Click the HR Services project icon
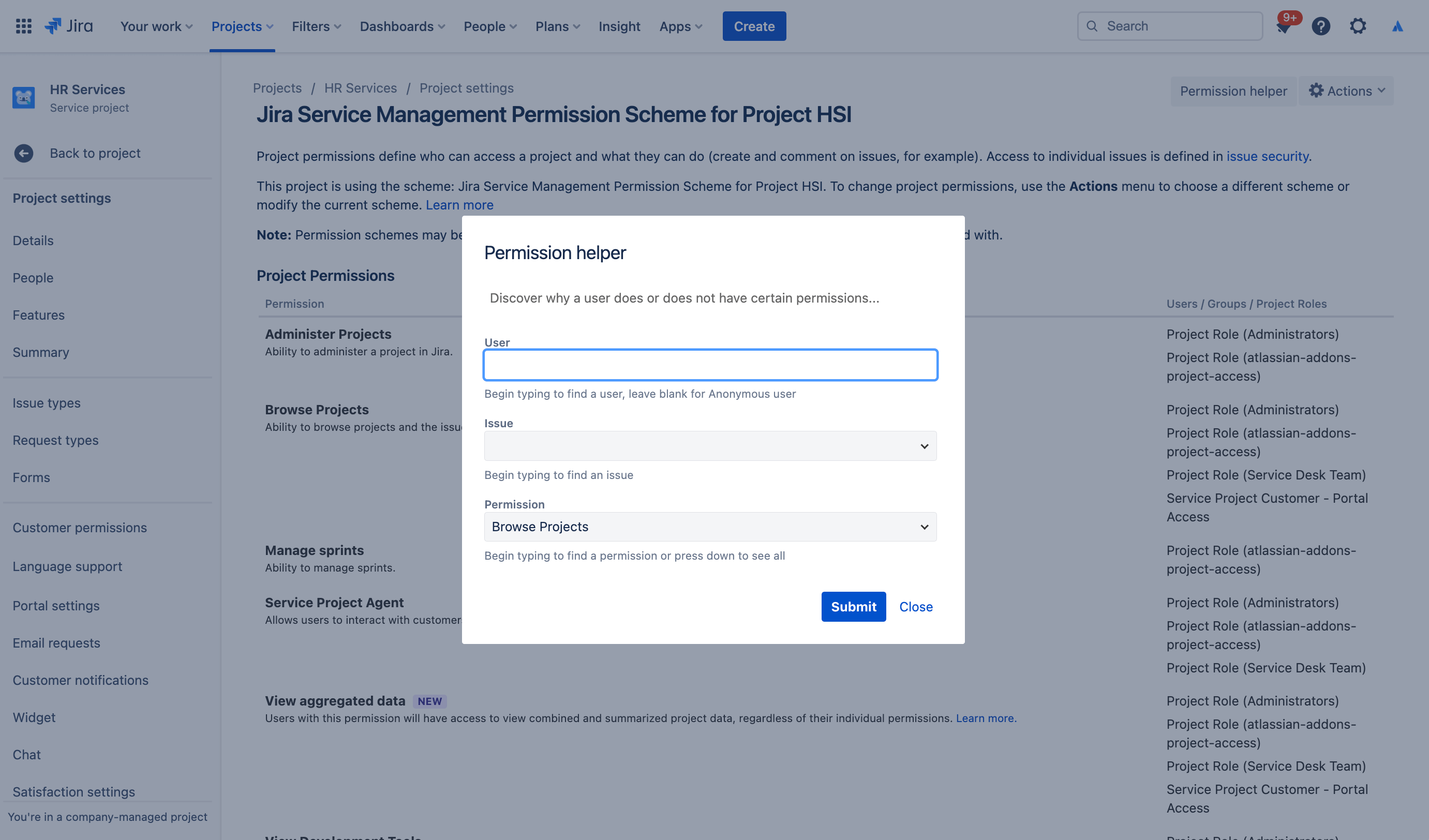The image size is (1429, 840). 24,98
